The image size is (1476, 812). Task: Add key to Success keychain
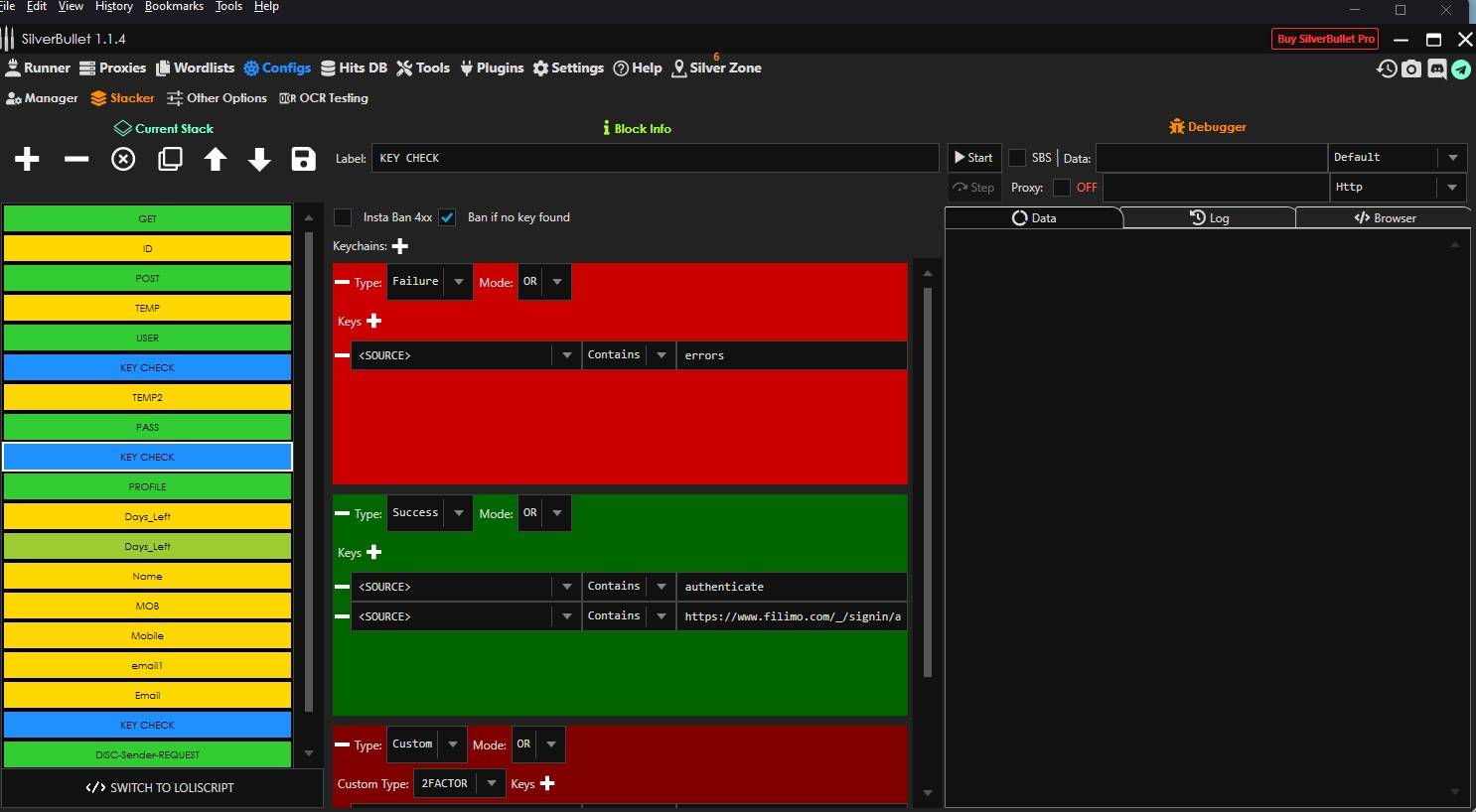pos(374,552)
